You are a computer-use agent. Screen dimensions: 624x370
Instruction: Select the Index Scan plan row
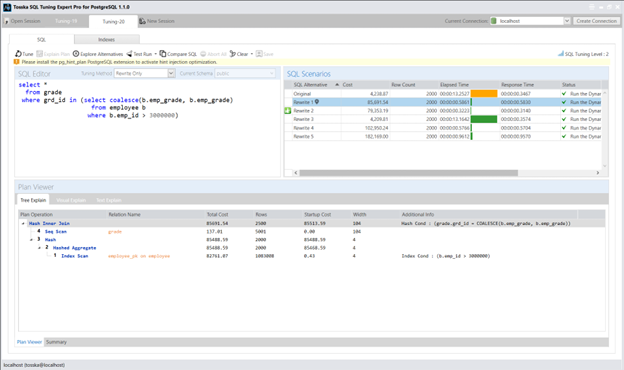tap(312, 256)
